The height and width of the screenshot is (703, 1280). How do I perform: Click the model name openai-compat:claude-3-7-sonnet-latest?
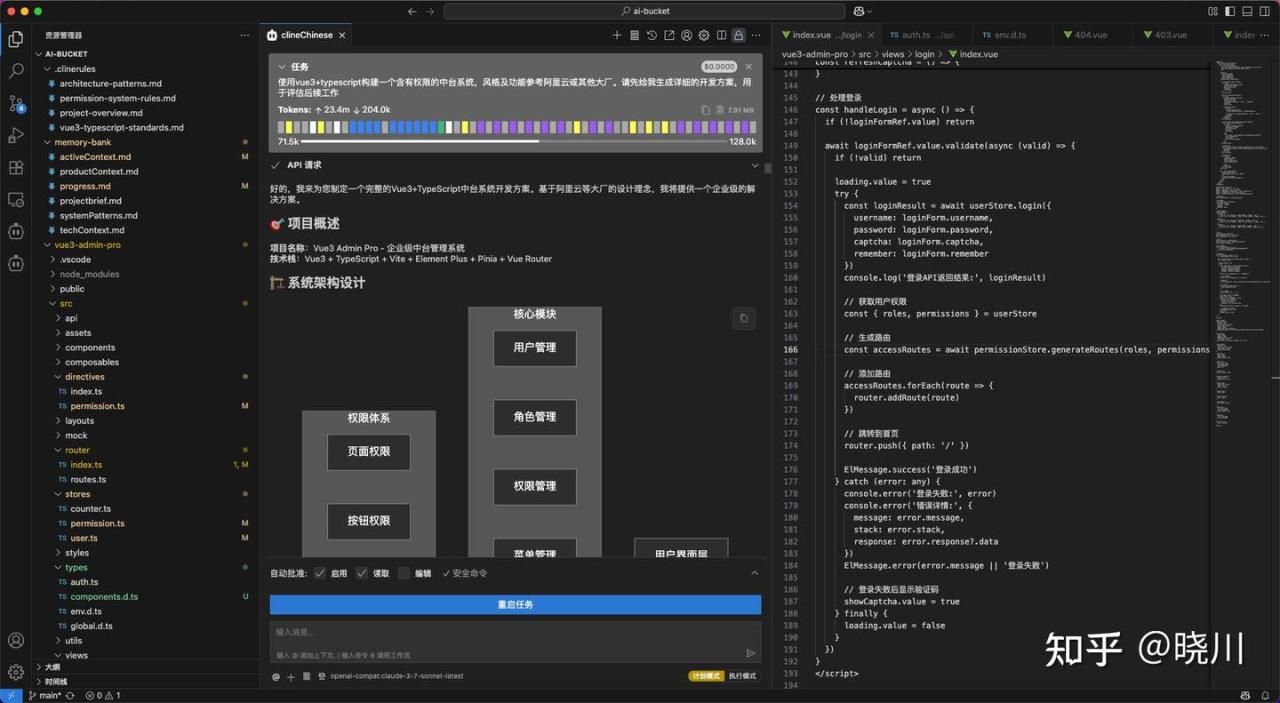coord(397,676)
